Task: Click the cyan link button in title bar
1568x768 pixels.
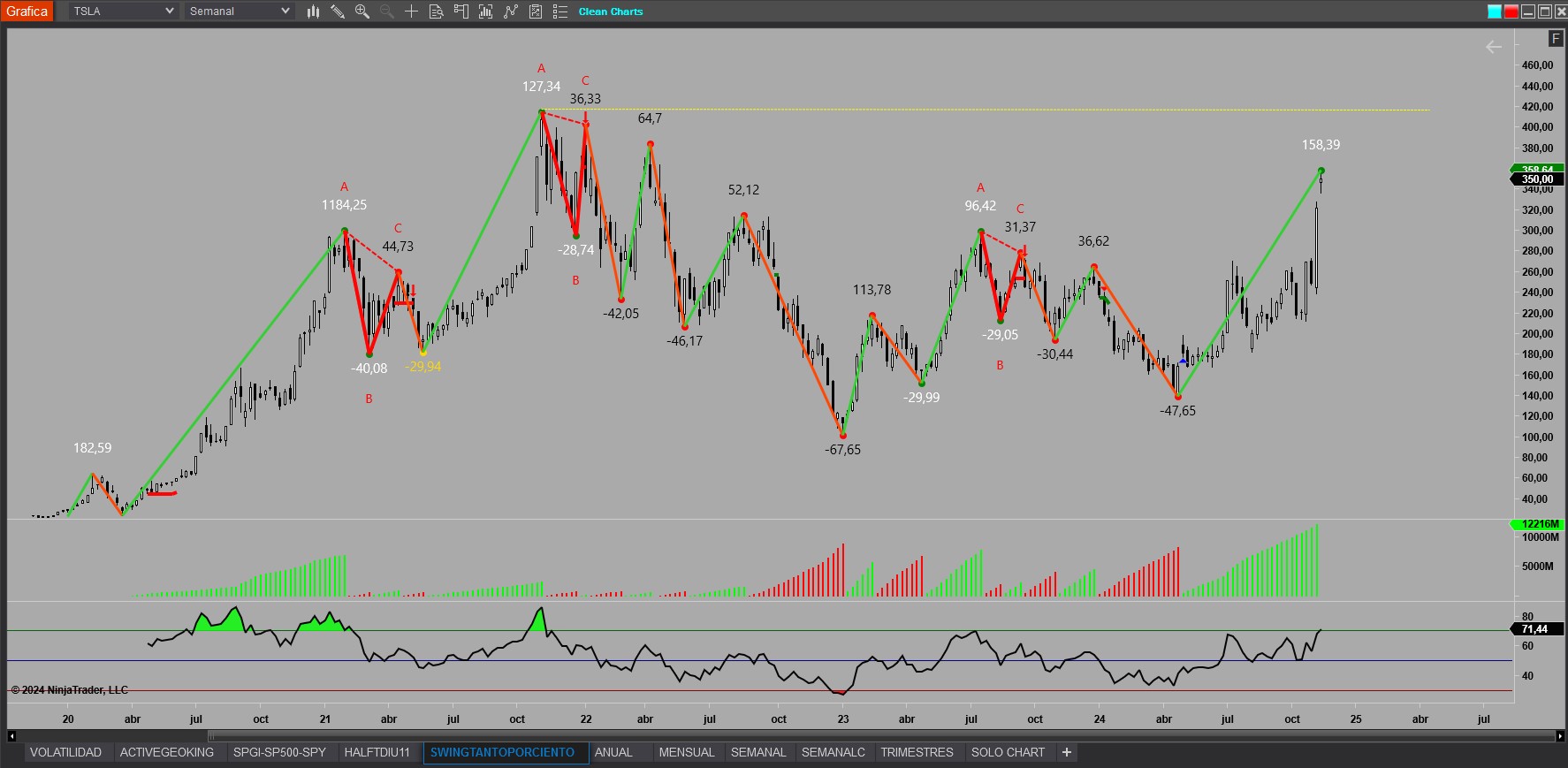Action: (x=1495, y=11)
